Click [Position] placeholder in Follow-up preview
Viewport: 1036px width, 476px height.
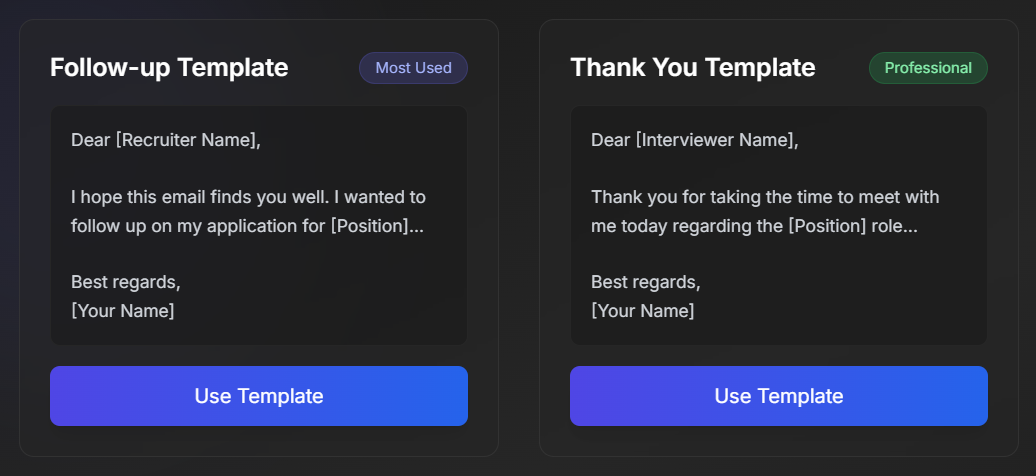coord(369,226)
